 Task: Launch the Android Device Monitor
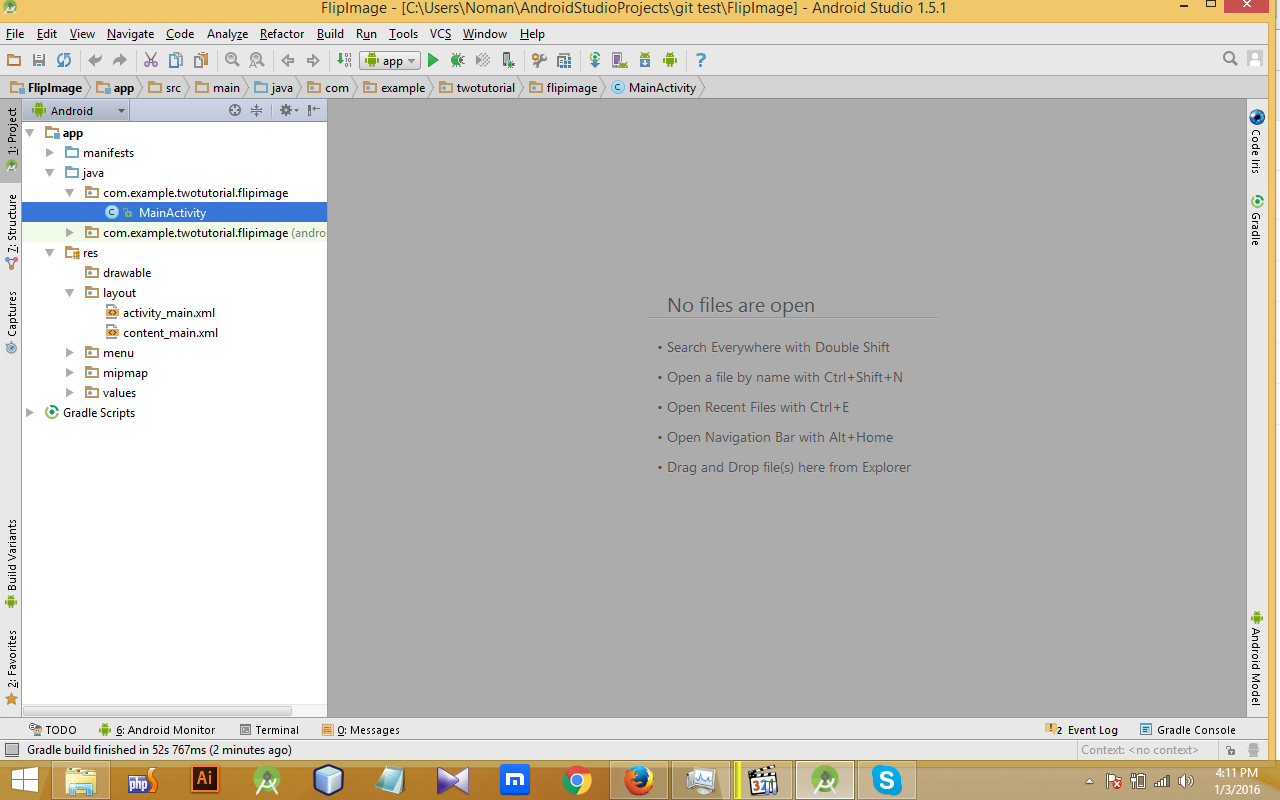click(x=670, y=60)
